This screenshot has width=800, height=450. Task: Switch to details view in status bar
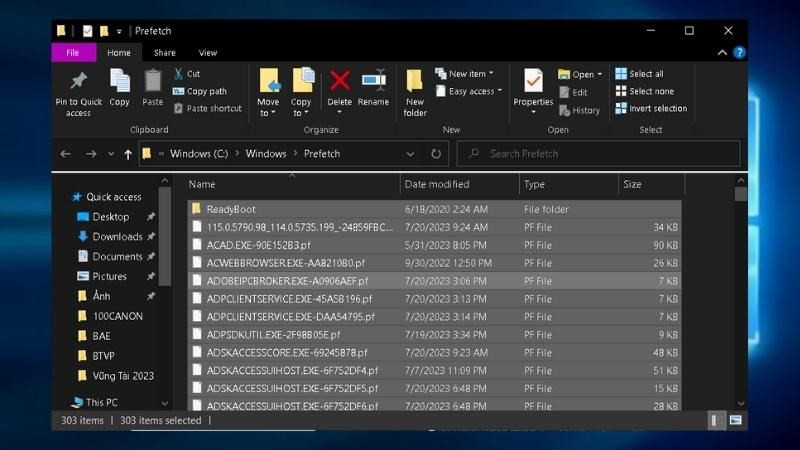[x=716, y=420]
